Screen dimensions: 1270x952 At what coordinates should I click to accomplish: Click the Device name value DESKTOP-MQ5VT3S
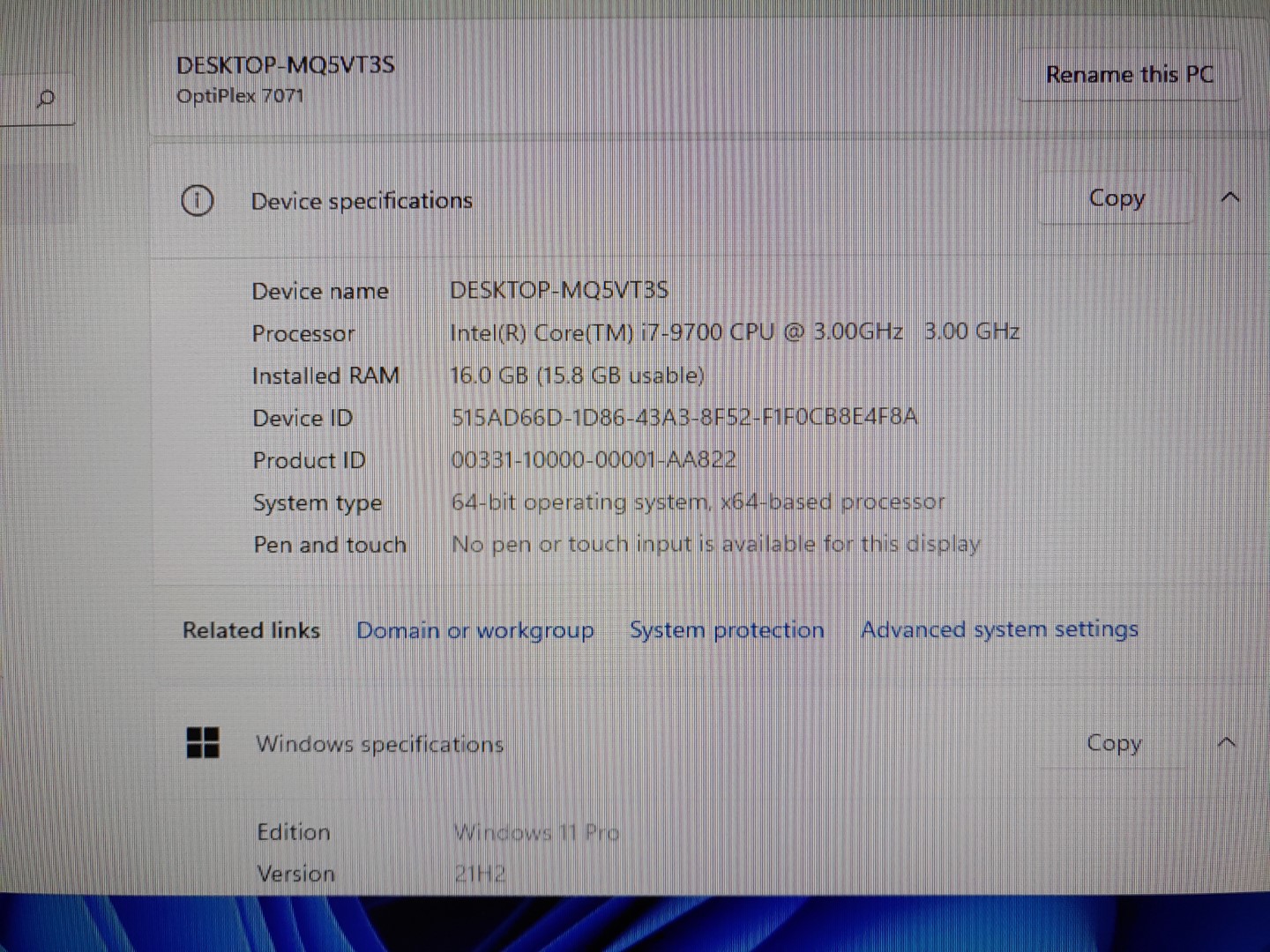pyautogui.click(x=559, y=290)
